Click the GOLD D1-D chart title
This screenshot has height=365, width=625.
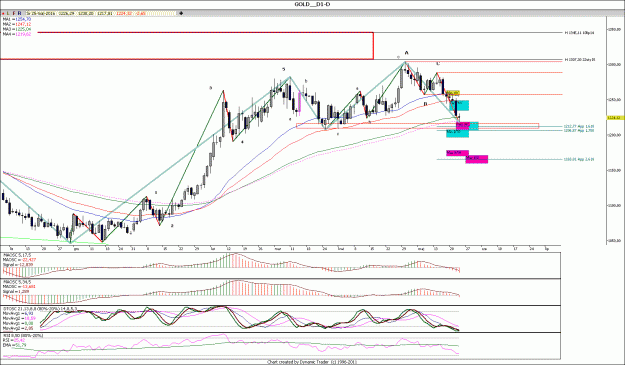[x=312, y=4]
